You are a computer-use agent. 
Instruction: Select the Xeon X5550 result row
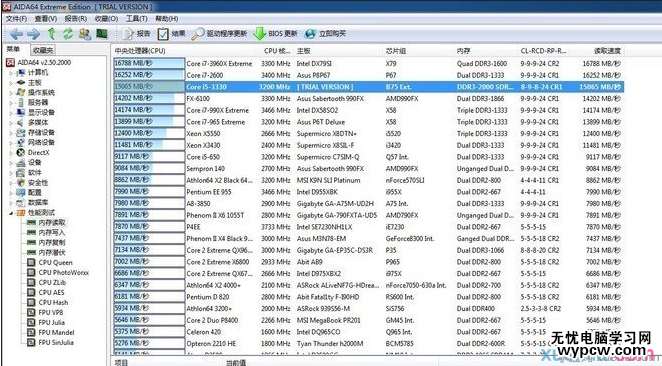369,133
